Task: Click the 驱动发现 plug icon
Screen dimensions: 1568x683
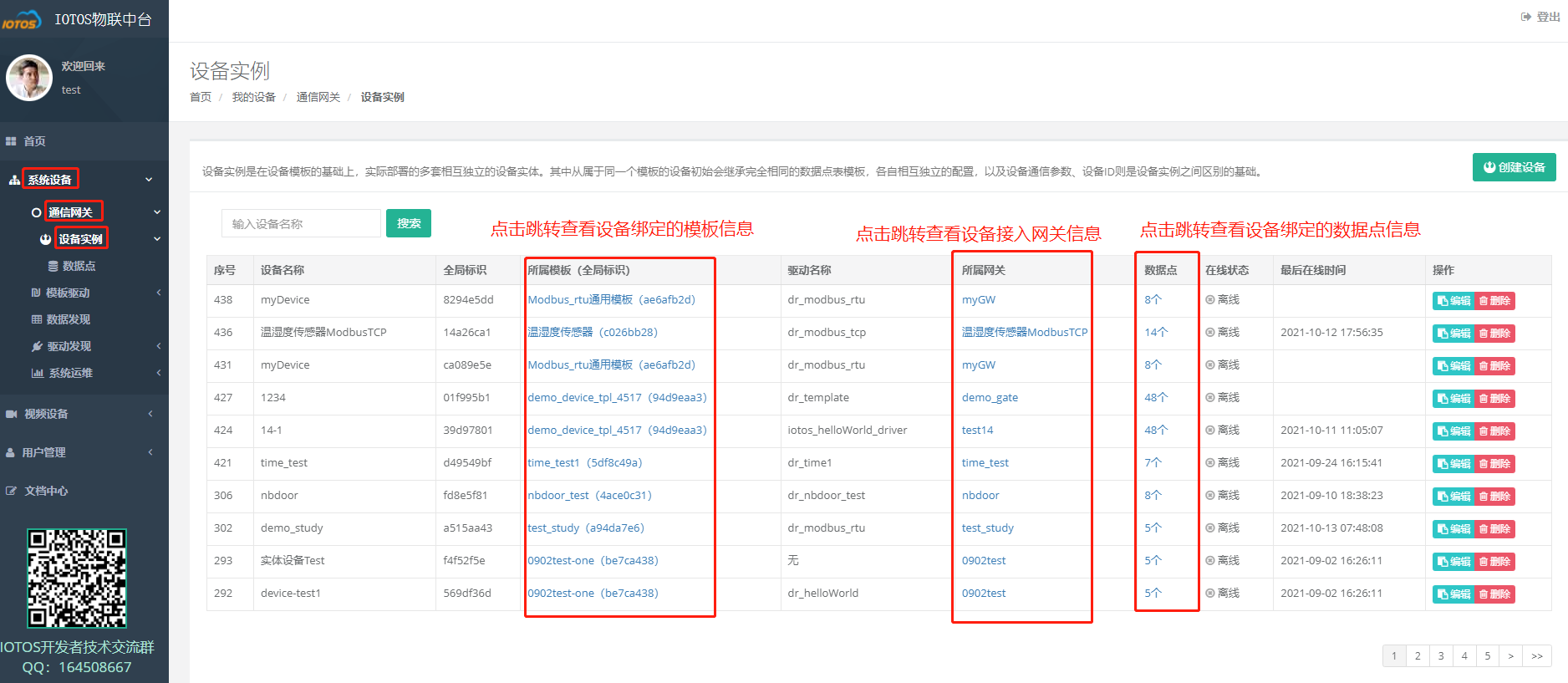Action: 37,346
